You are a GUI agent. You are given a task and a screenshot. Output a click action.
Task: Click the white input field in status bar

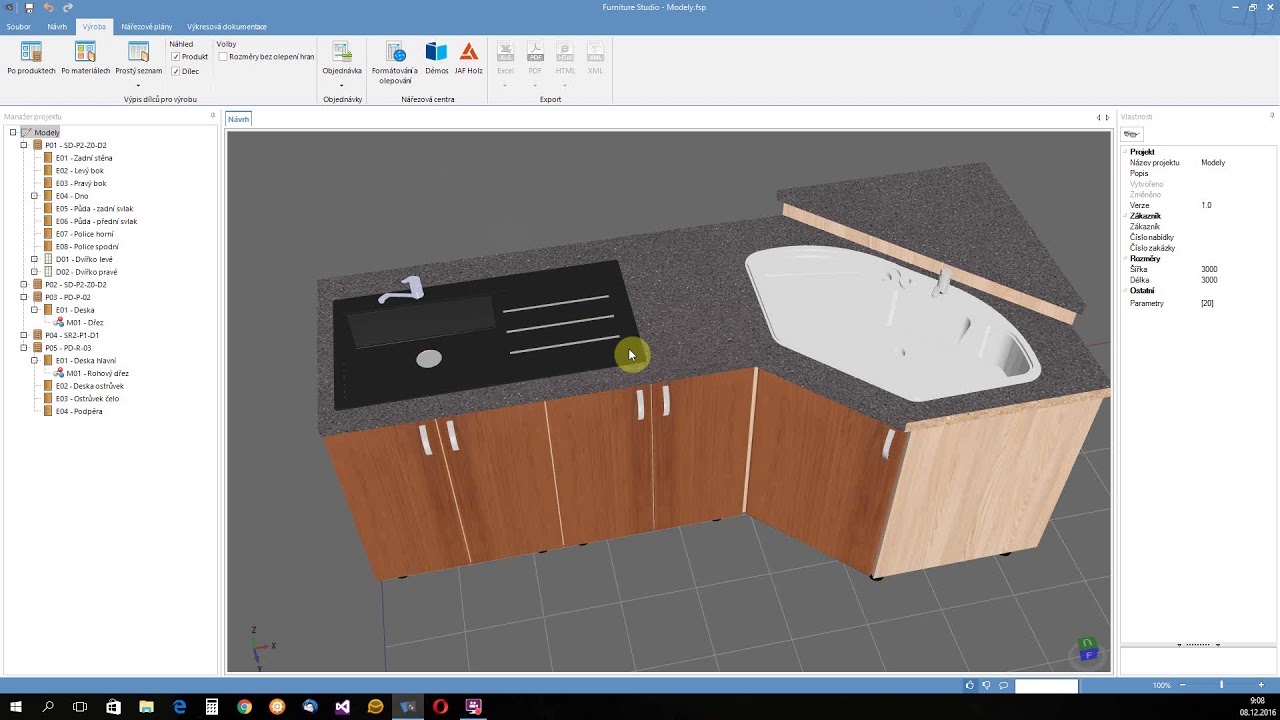[1046, 686]
